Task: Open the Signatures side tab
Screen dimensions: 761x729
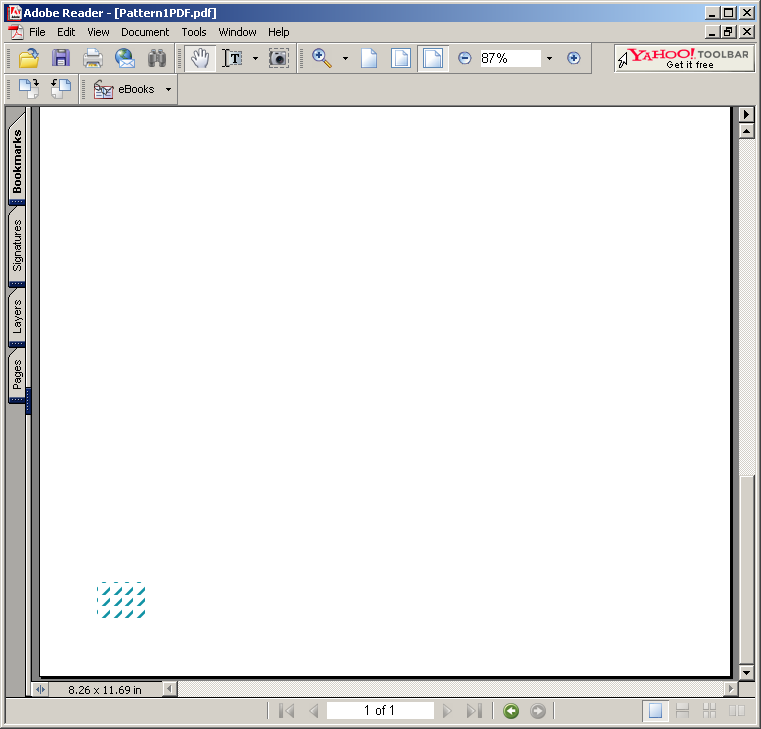Action: 17,246
